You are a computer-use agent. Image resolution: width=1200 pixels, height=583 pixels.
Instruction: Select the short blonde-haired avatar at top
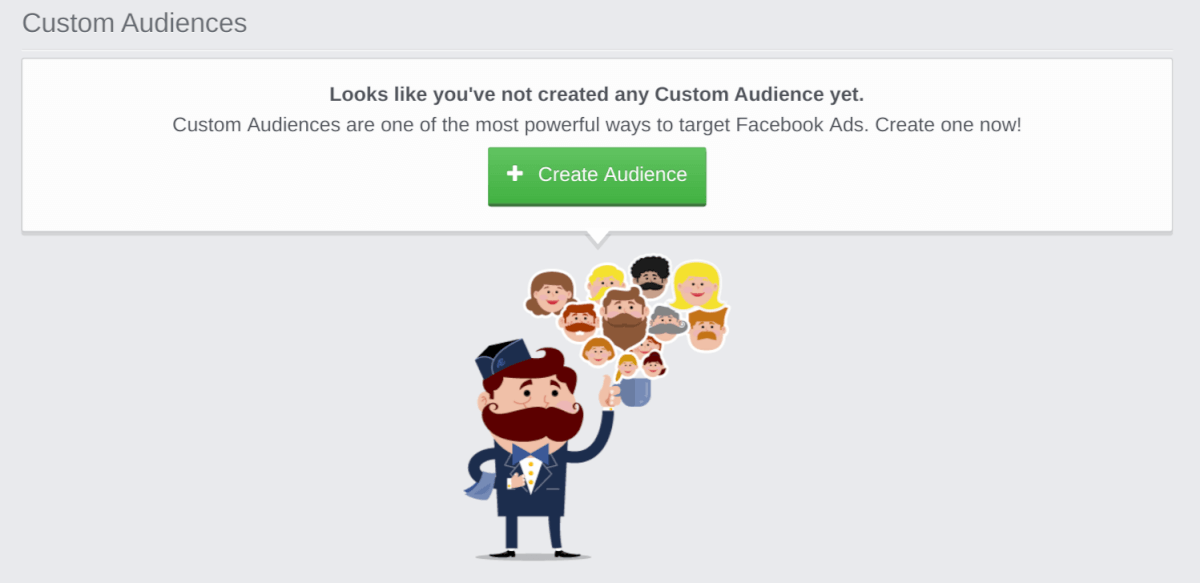[606, 282]
